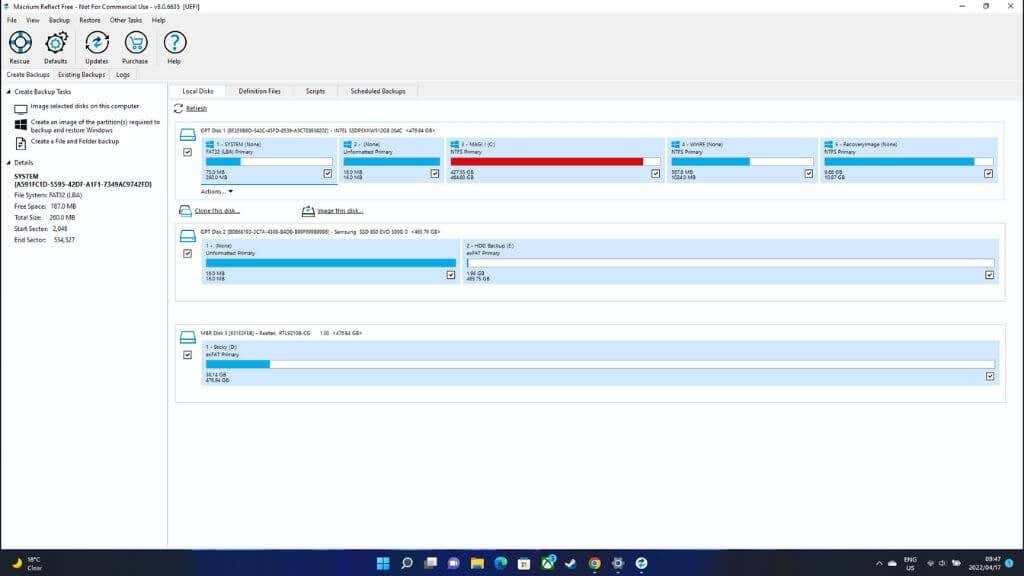Click the monitor icon for imaging selected disks
Image resolution: width=1024 pixels, height=576 pixels.
point(21,109)
